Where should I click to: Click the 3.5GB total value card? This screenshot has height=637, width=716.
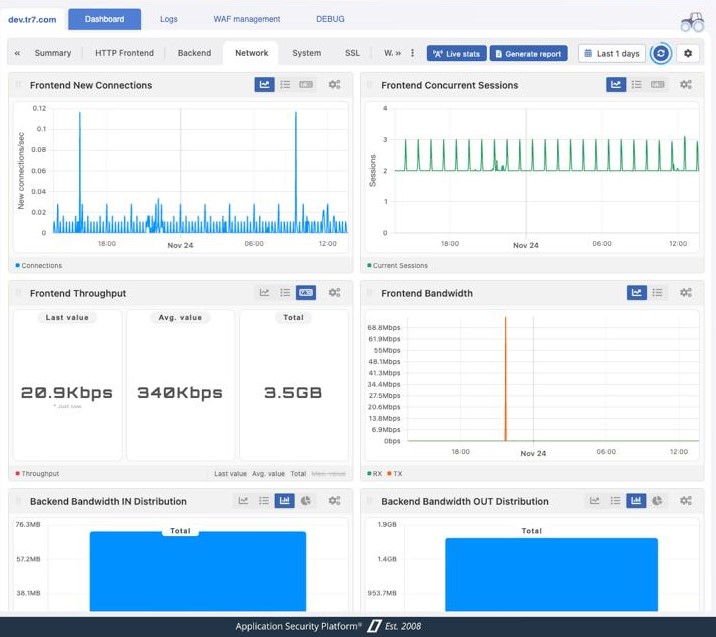click(294, 385)
